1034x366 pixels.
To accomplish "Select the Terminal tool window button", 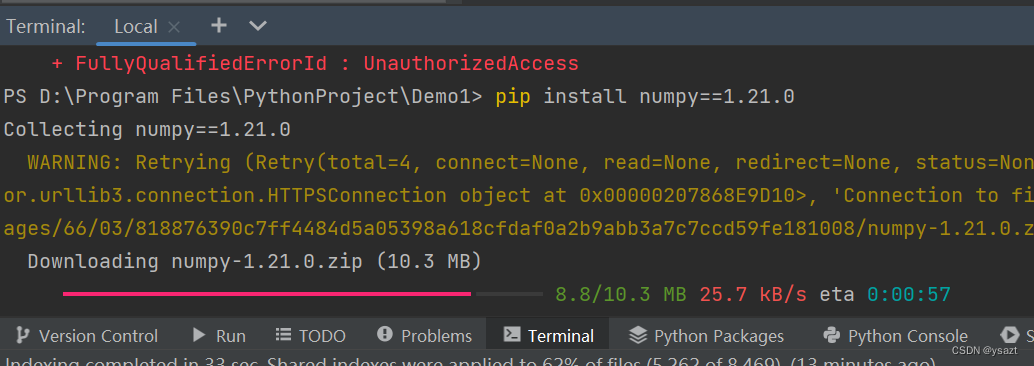I will point(548,336).
